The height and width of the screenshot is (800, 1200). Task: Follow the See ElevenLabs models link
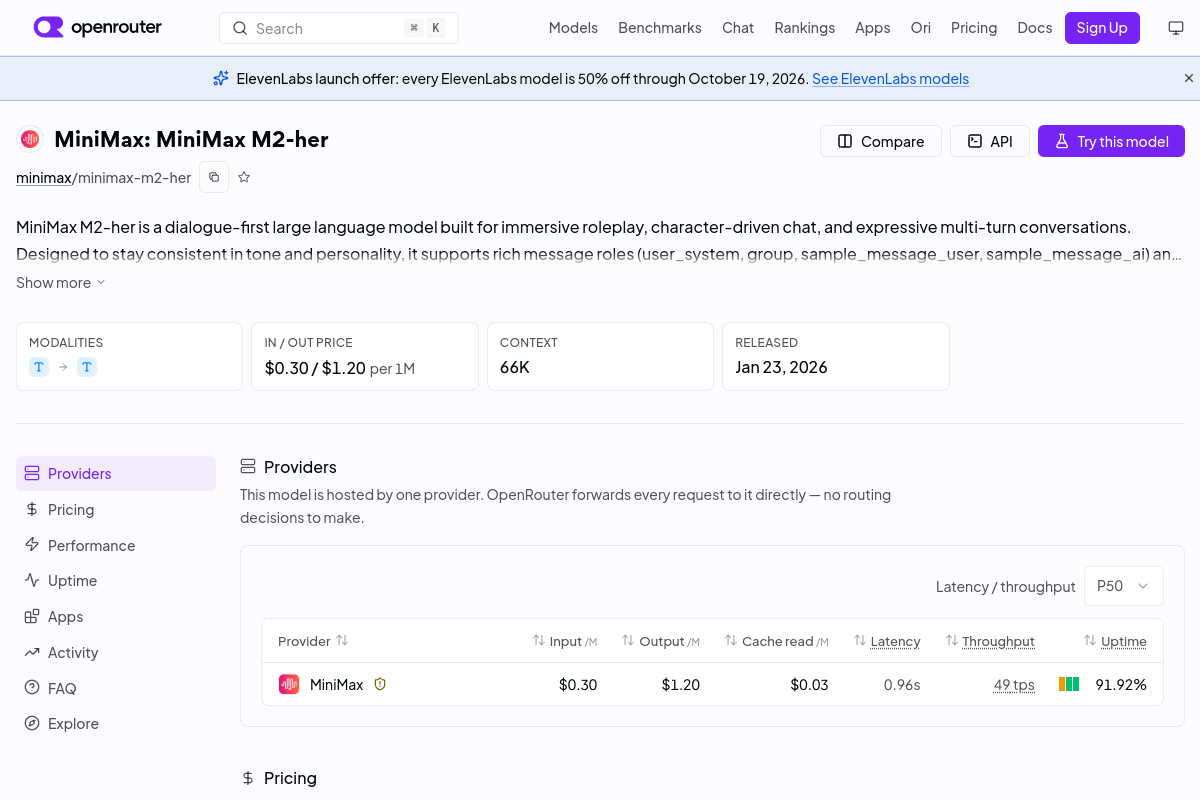pos(890,78)
